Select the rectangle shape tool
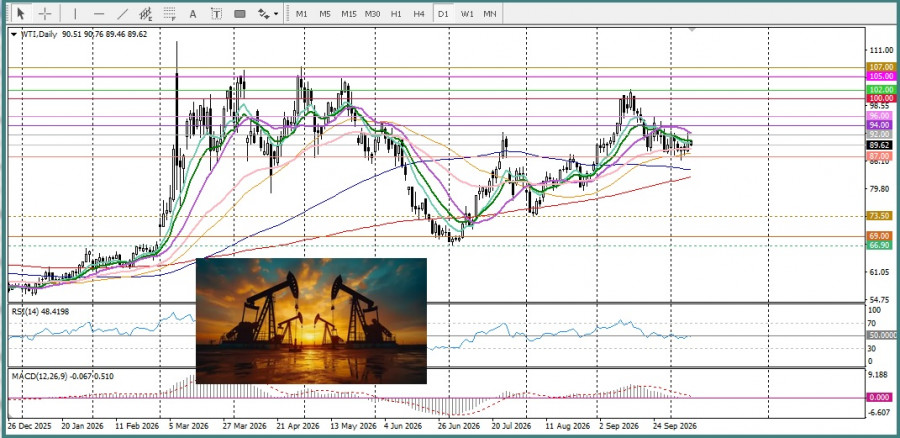This screenshot has width=900, height=438. (x=239, y=14)
